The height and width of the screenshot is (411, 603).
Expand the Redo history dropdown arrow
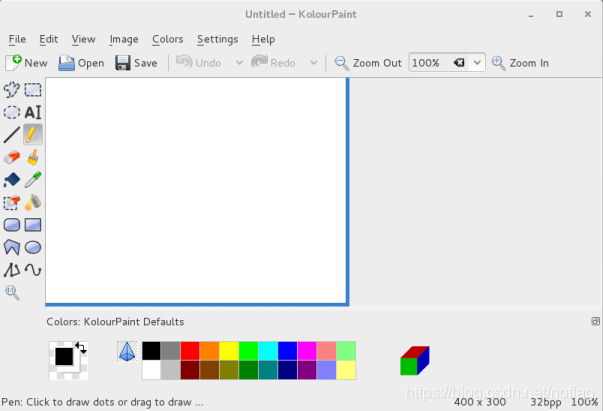click(x=314, y=63)
